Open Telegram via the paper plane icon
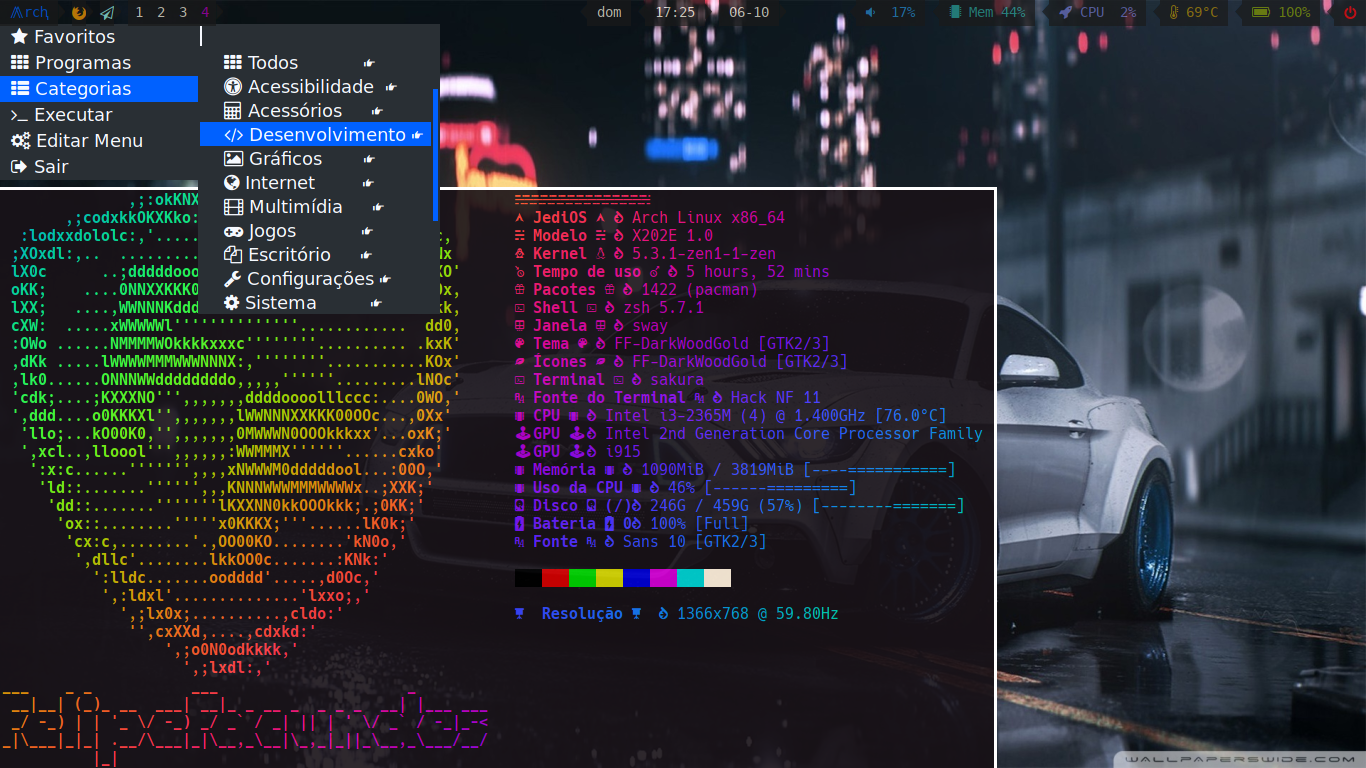This screenshot has width=1366, height=768. 107,12
